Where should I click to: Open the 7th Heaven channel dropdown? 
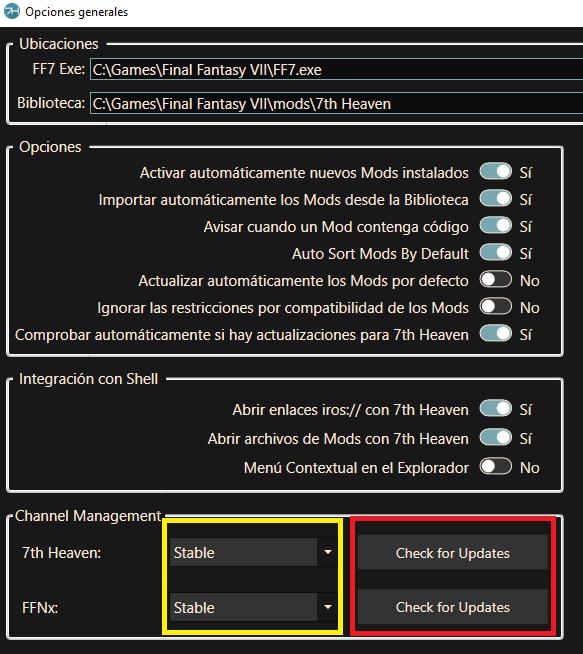click(x=253, y=552)
